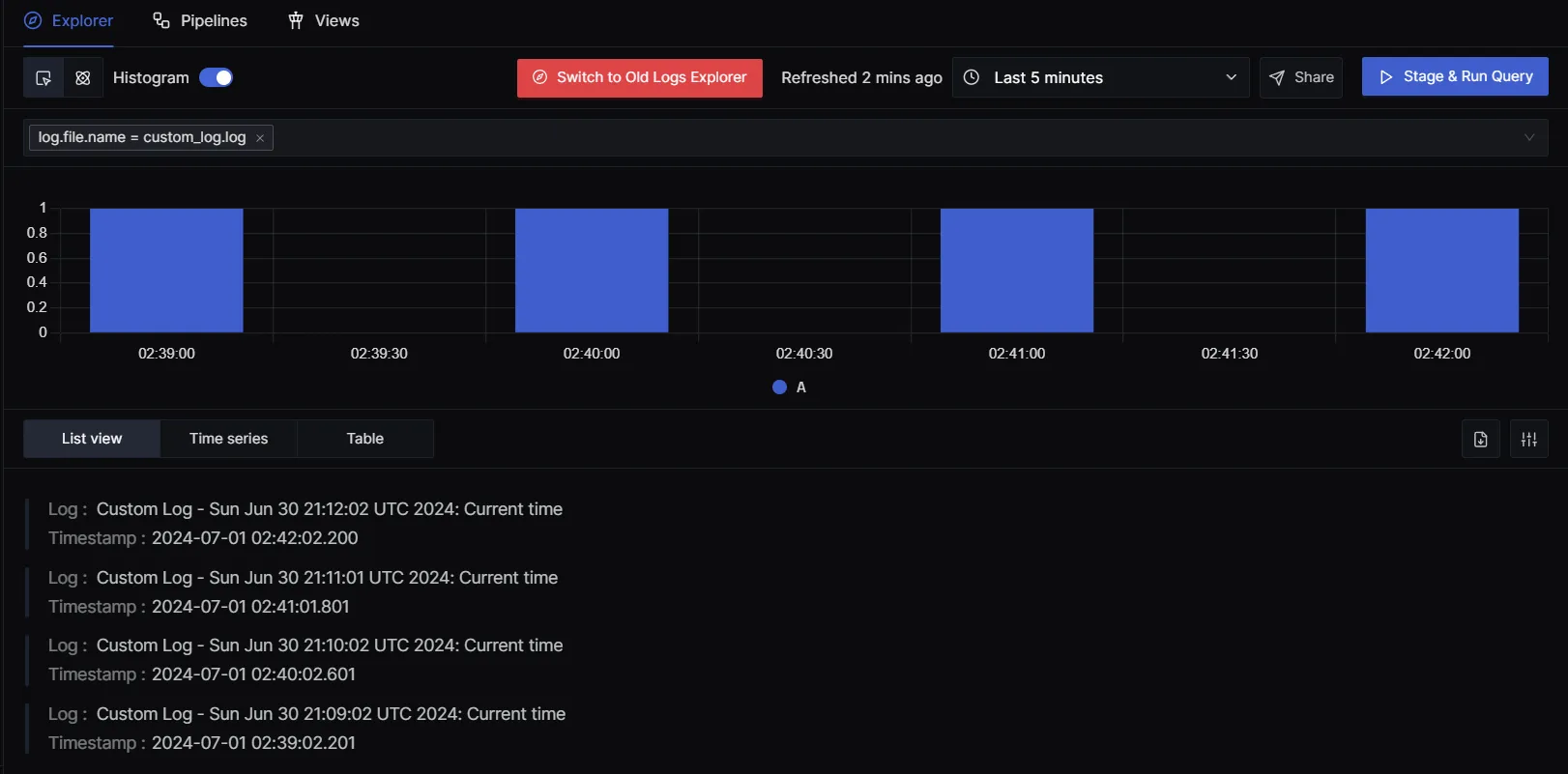Click the clock icon in time selector
1568x774 pixels.
coord(973,77)
